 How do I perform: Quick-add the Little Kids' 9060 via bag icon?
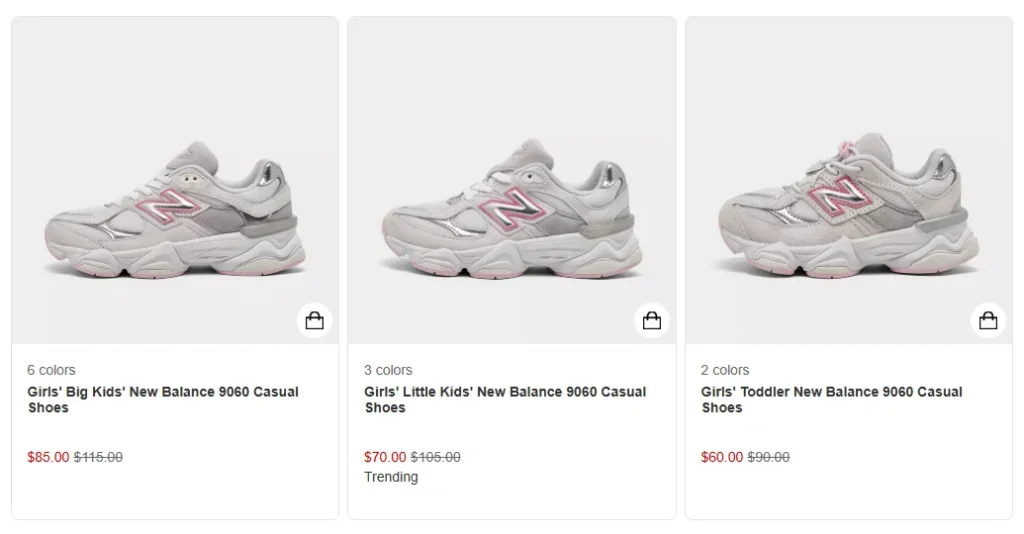pos(652,321)
